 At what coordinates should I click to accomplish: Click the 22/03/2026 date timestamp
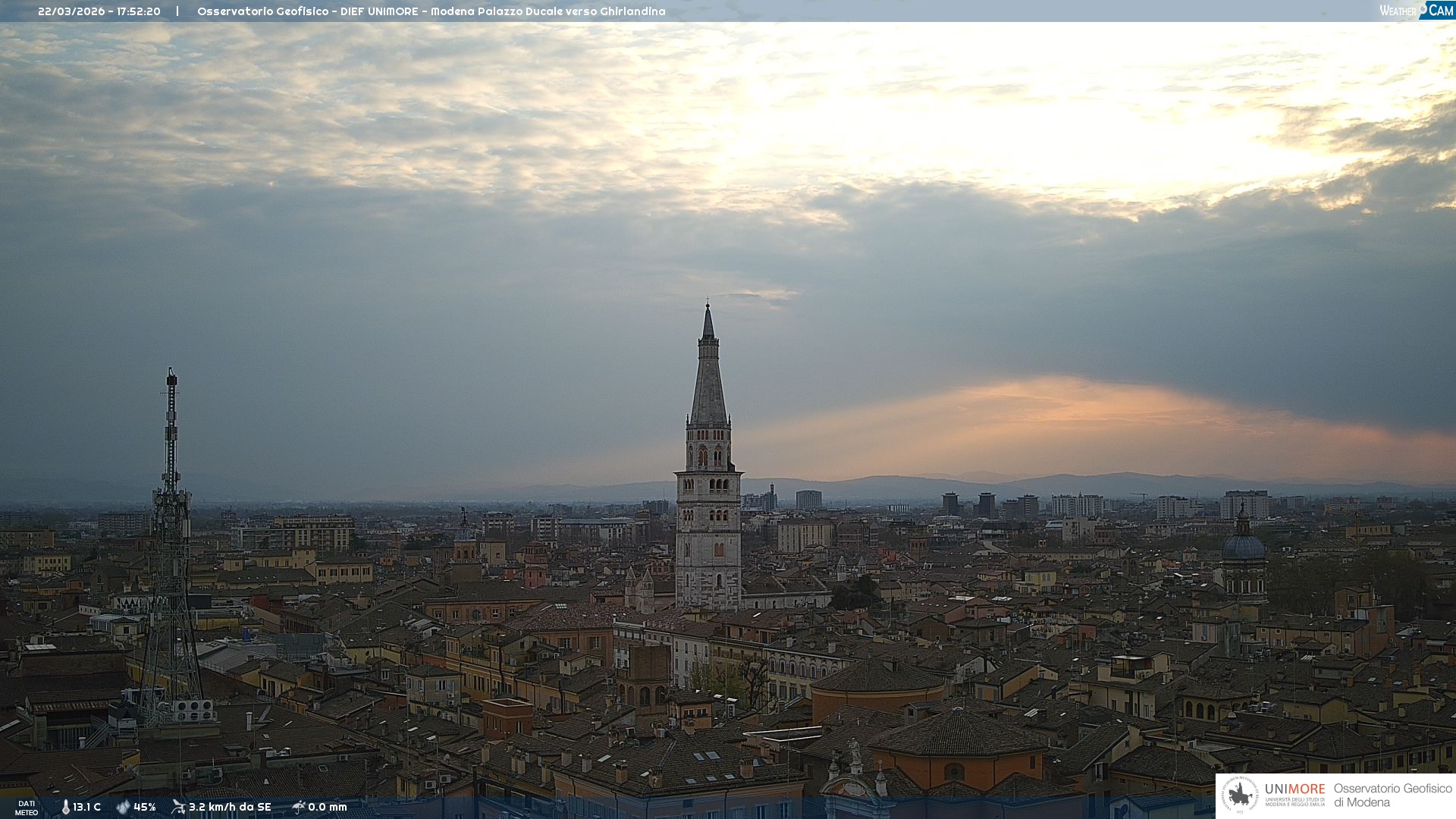click(71, 11)
